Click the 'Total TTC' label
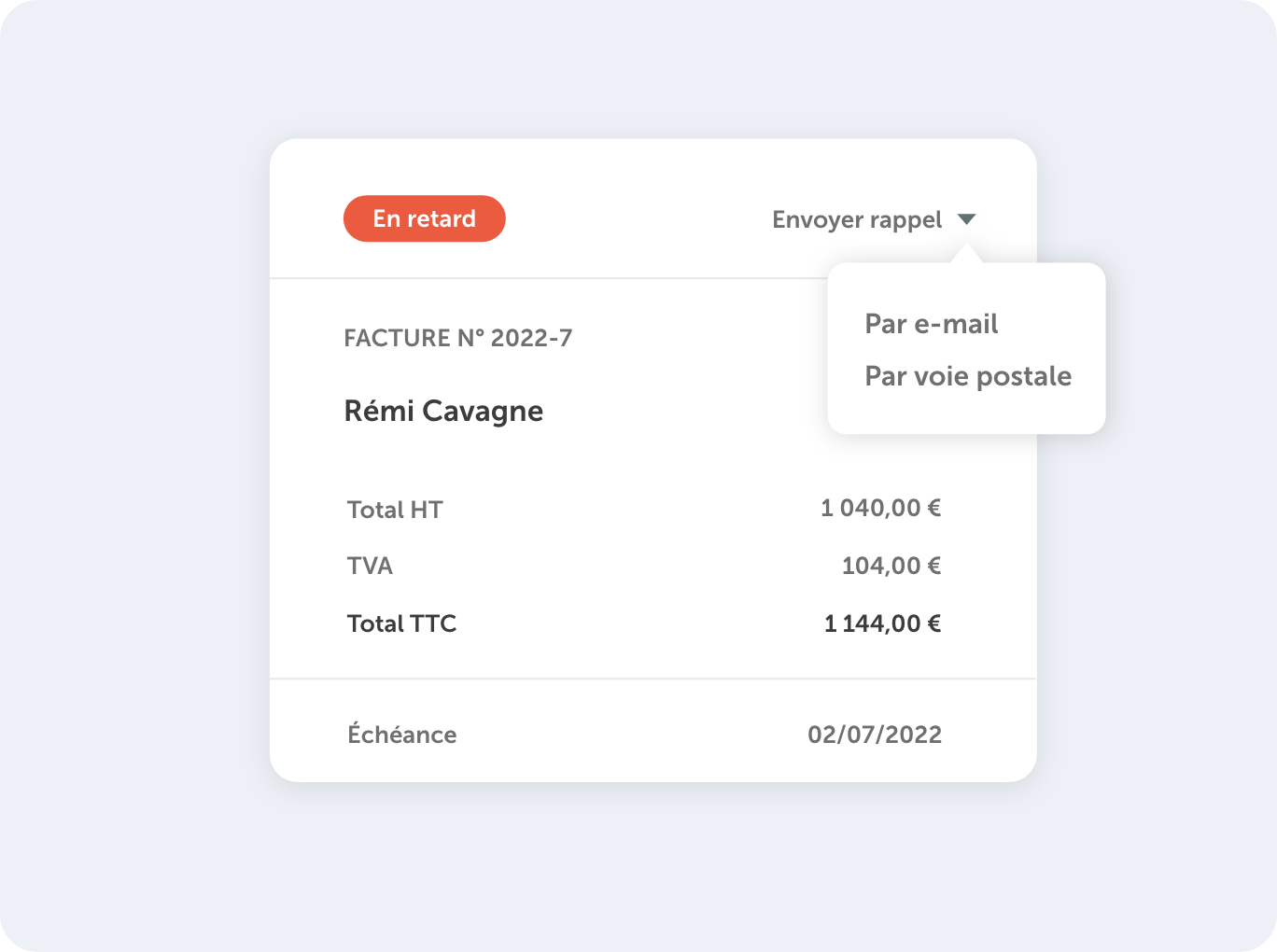 pyautogui.click(x=401, y=623)
